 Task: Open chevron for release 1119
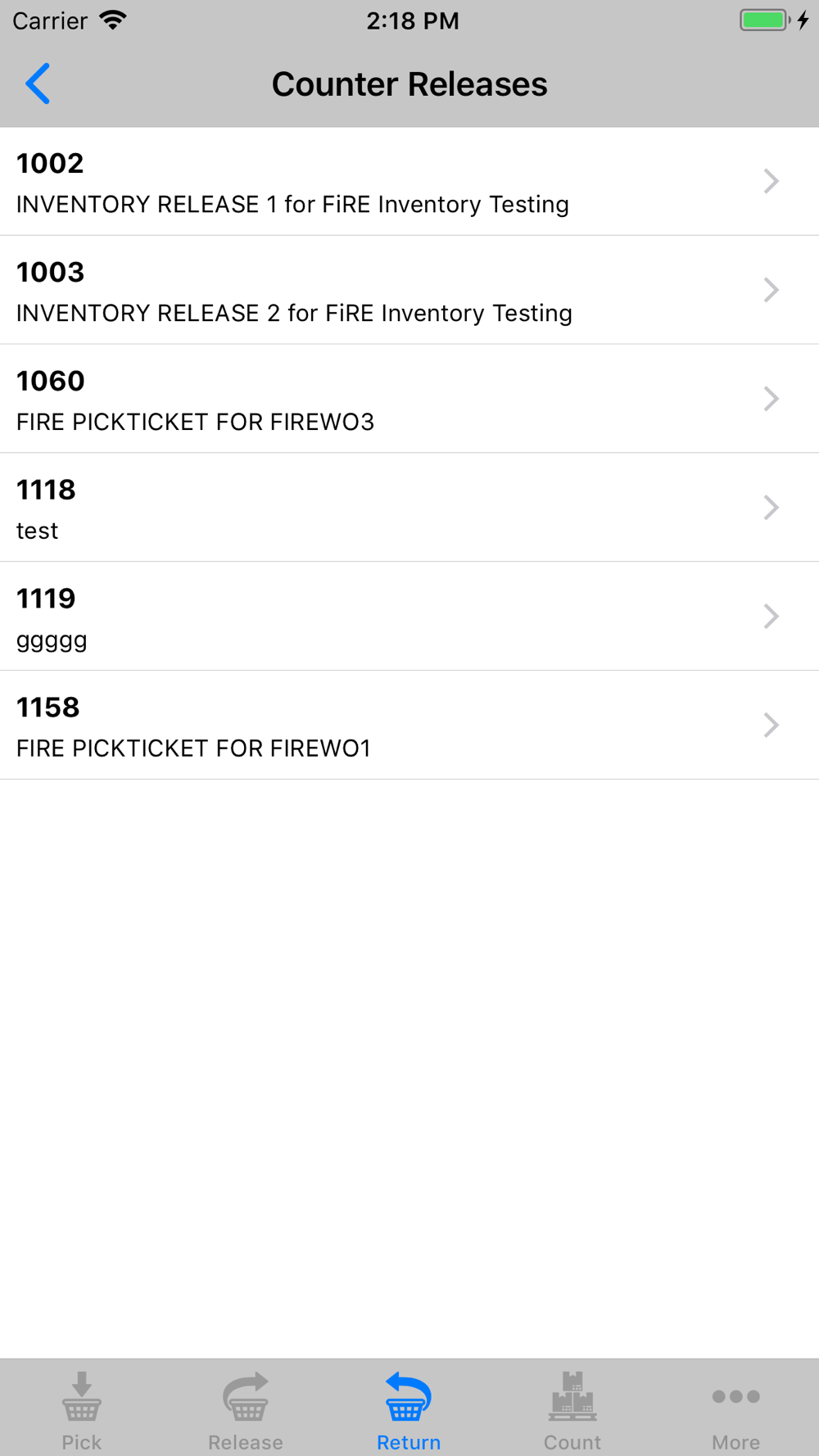pyautogui.click(x=771, y=617)
